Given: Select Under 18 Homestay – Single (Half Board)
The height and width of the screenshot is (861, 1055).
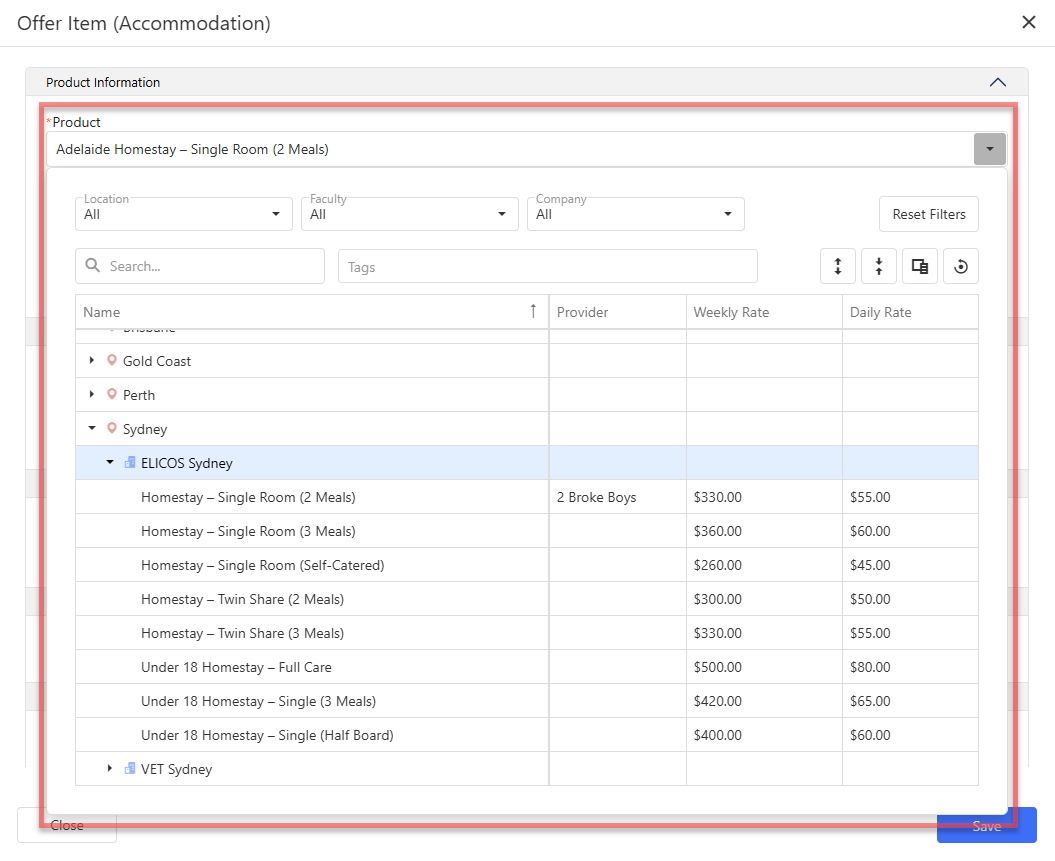Looking at the screenshot, I should tap(527, 735).
